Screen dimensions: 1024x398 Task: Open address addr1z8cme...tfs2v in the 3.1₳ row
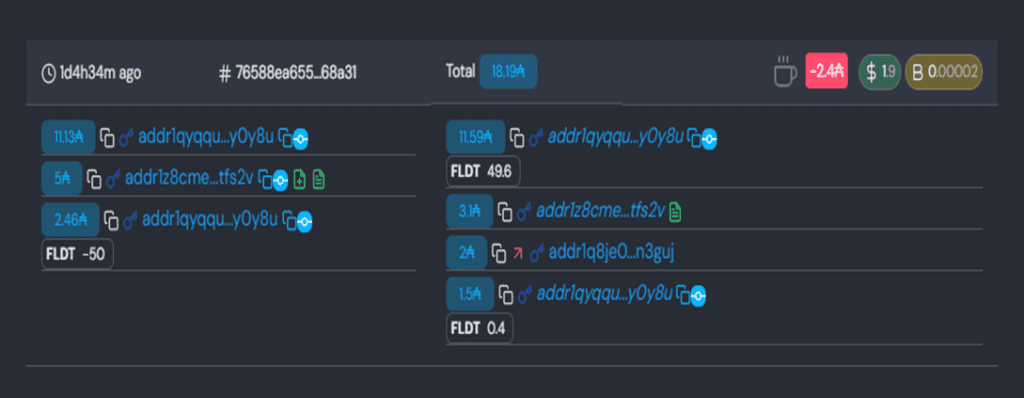pyautogui.click(x=600, y=210)
